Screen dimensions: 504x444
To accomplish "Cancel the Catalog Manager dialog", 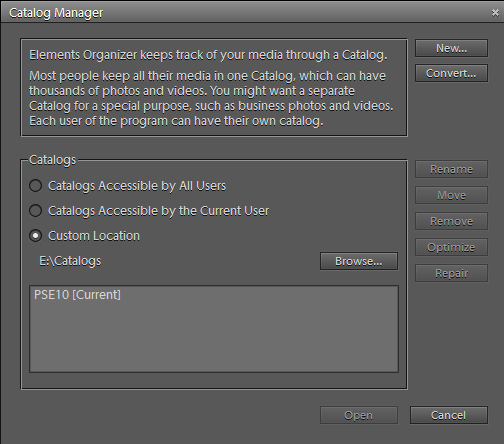I will (449, 415).
